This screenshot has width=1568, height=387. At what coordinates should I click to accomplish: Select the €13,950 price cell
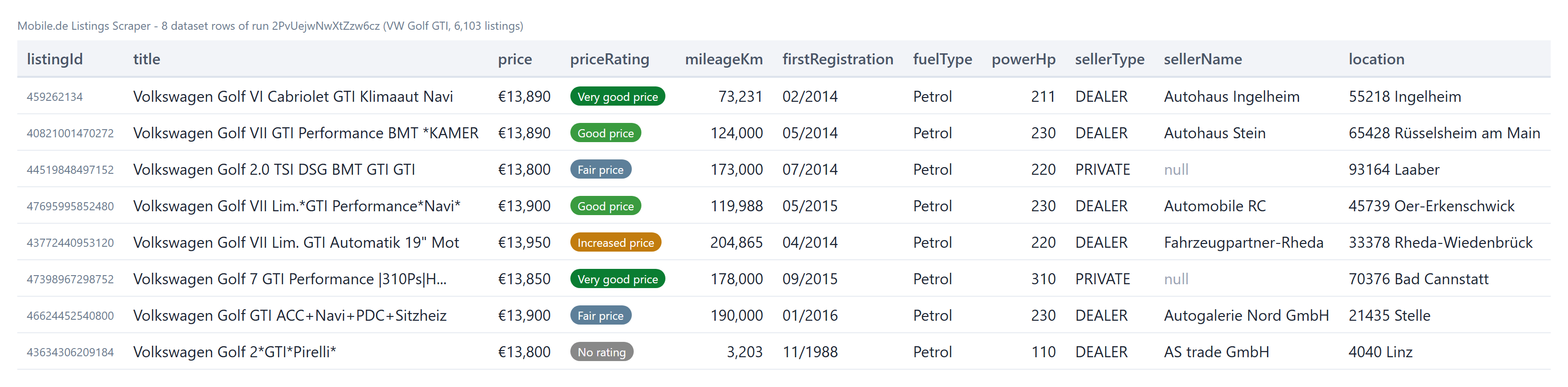point(524,243)
